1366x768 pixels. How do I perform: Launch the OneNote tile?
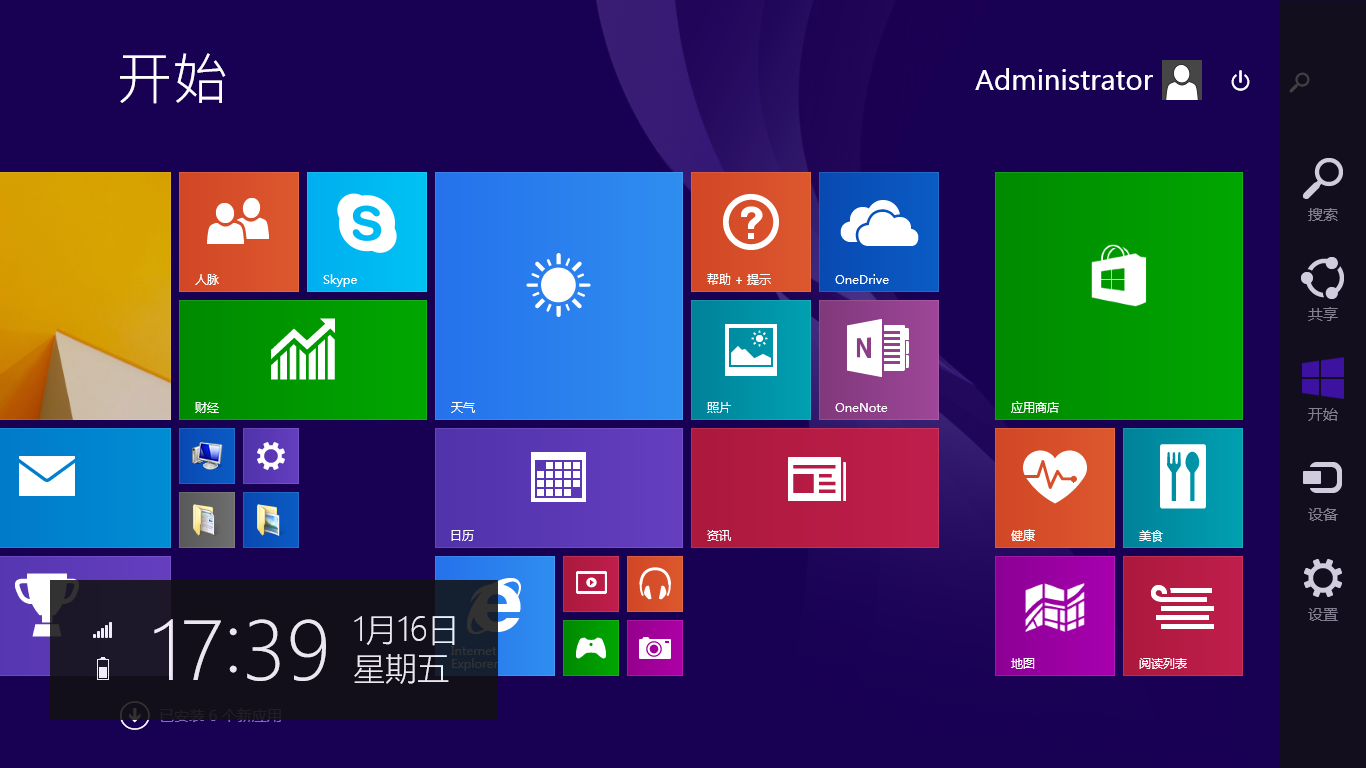tap(879, 360)
